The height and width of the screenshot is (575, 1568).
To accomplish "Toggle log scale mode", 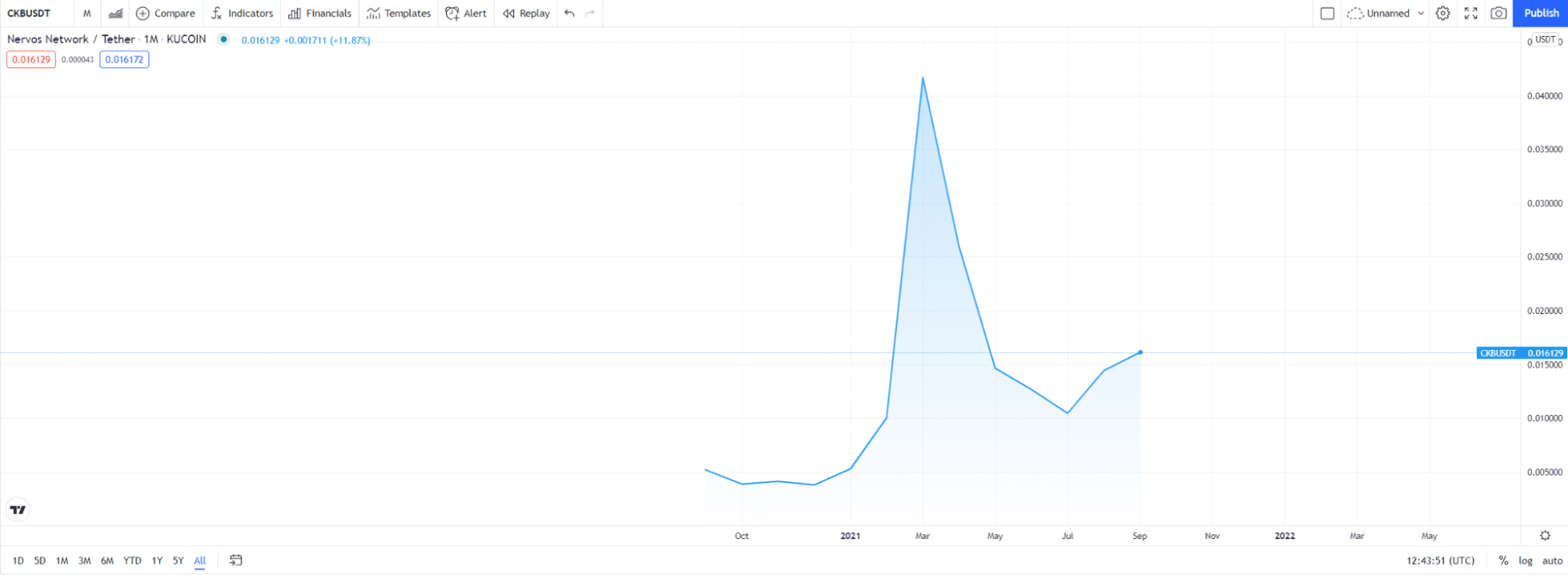I will click(1526, 561).
